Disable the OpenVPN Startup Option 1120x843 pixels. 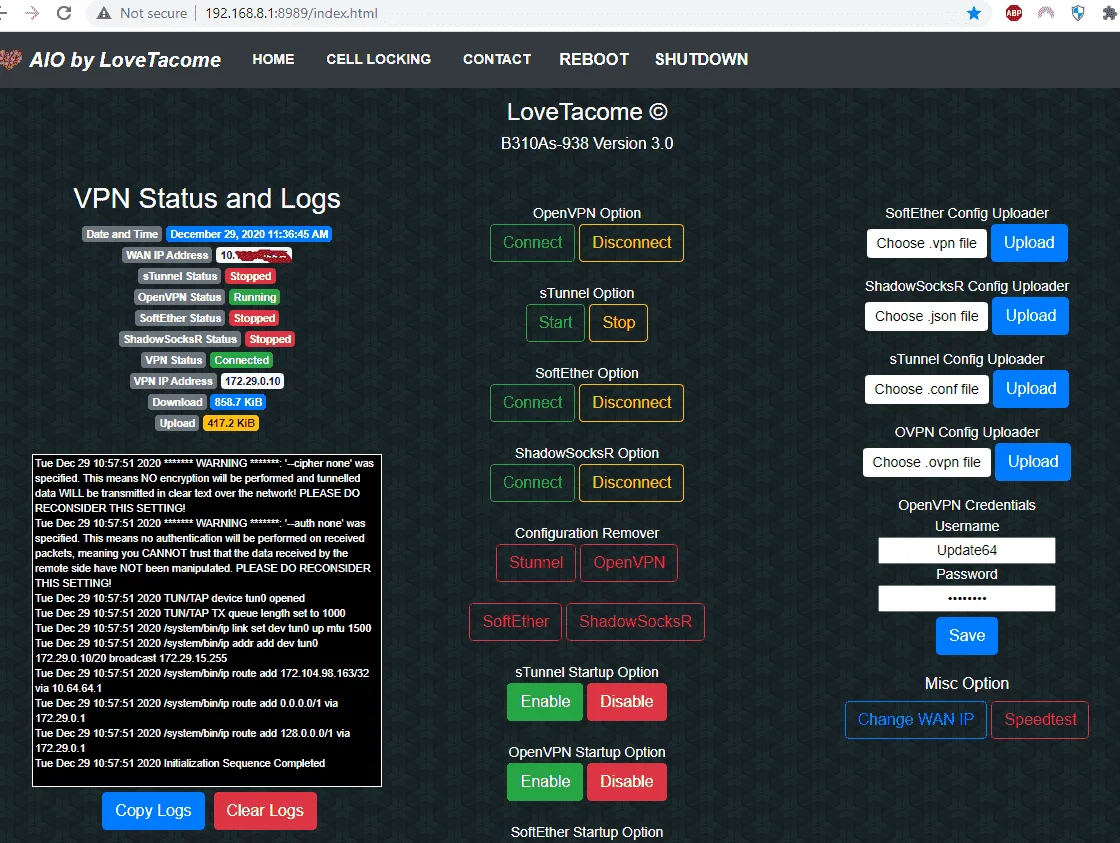point(626,782)
